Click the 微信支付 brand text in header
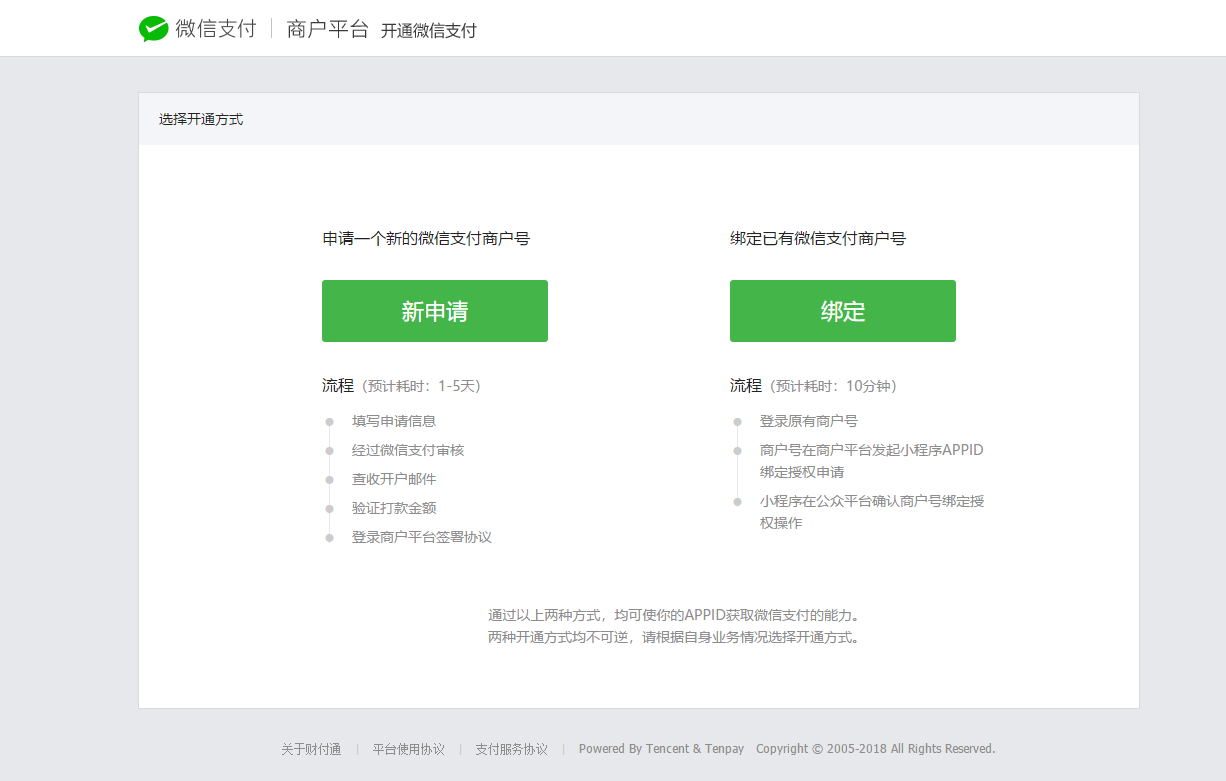 (x=215, y=29)
